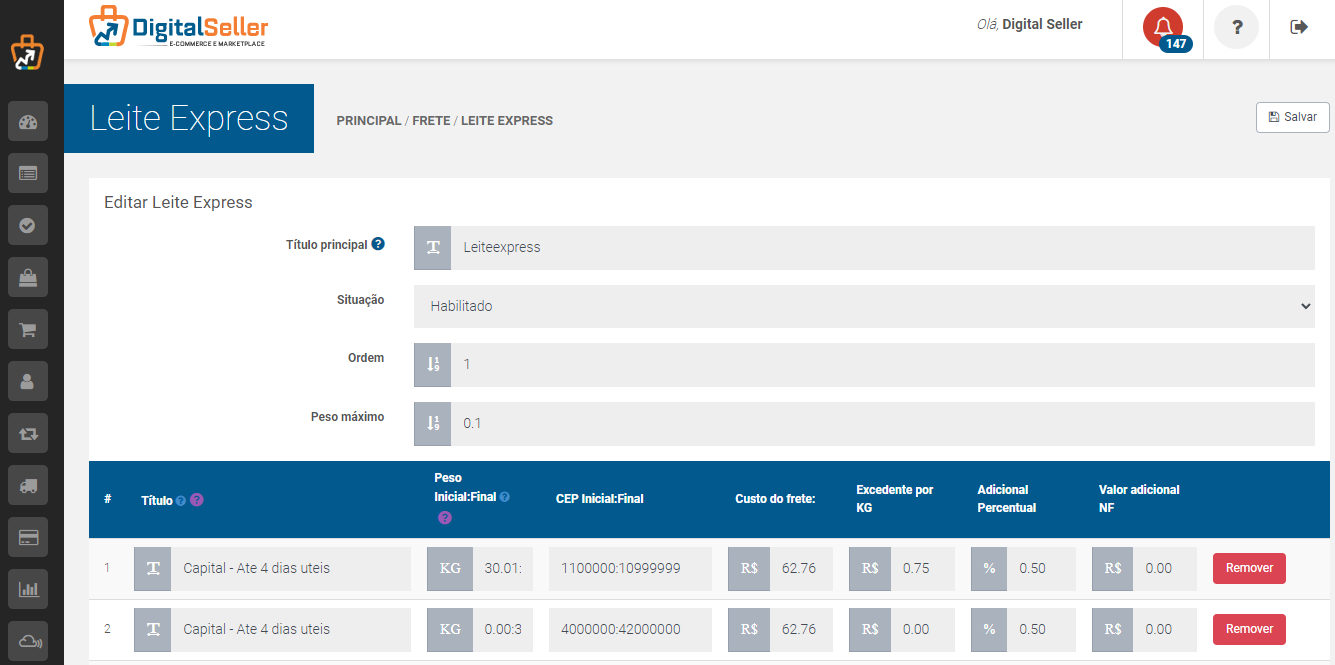Go to FRETE breadcrumb link
Screen dimensions: 1335x665
coord(431,120)
